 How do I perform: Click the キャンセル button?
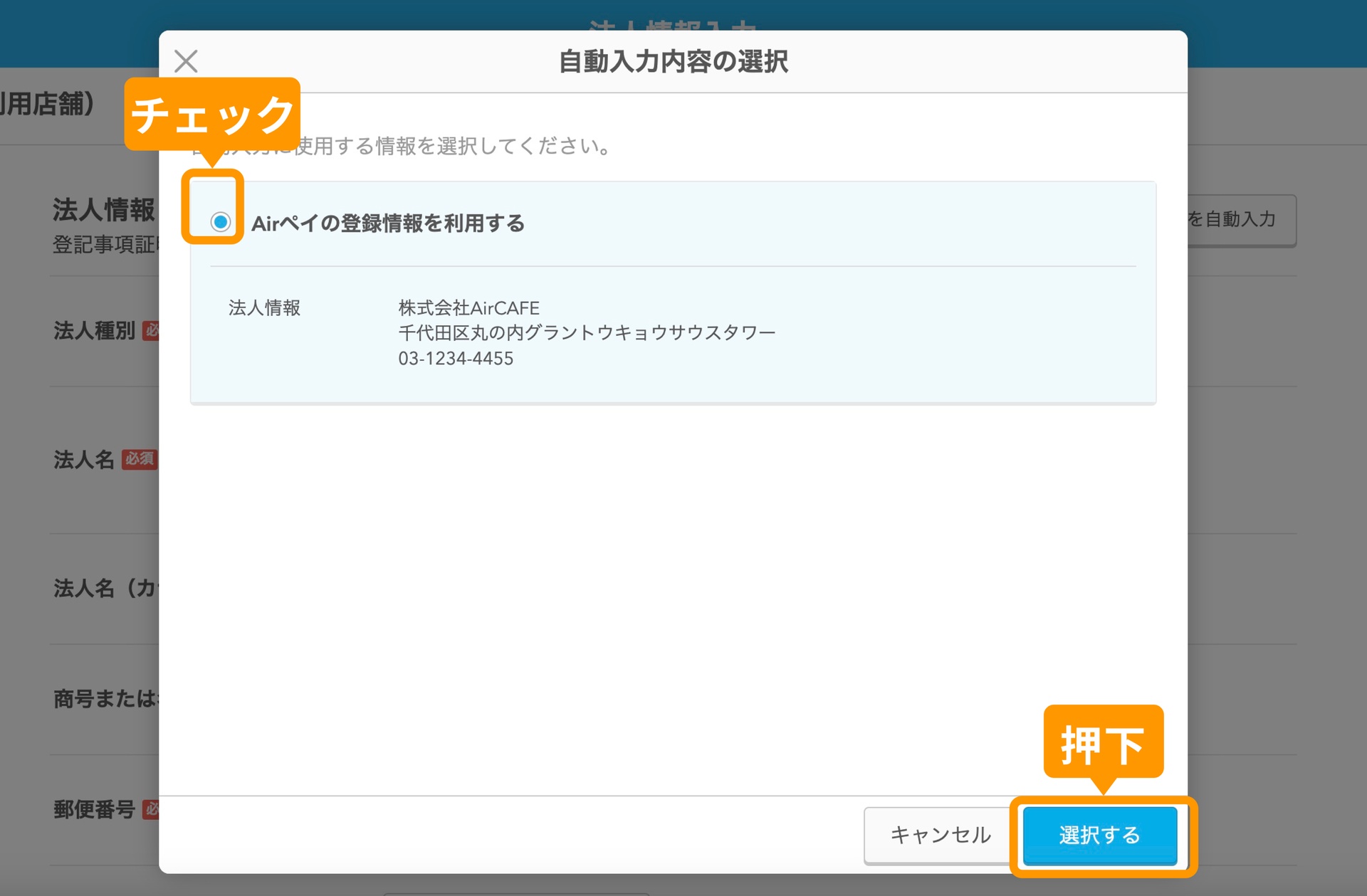point(938,836)
